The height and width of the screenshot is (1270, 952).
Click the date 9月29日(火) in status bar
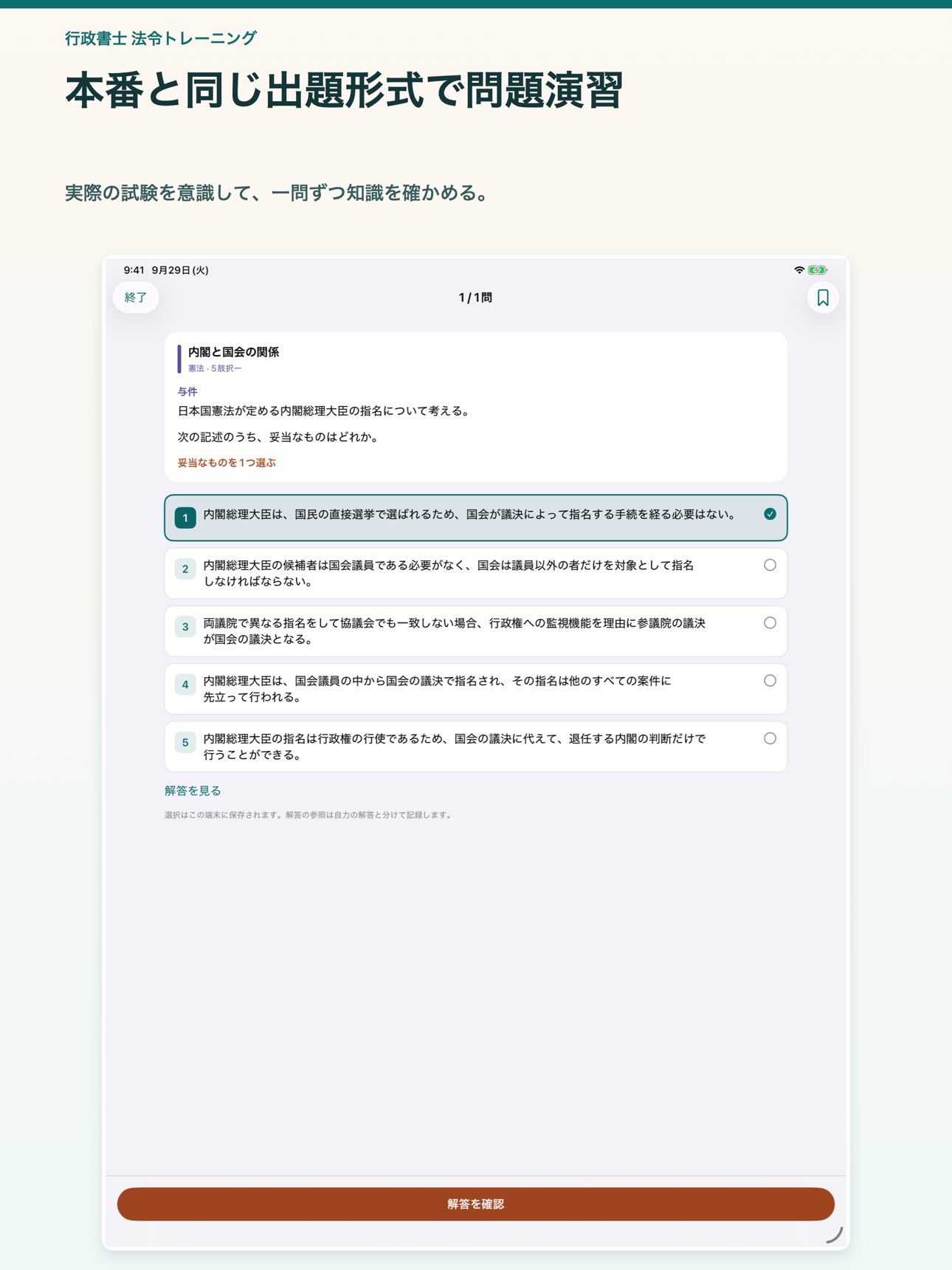[x=180, y=270]
